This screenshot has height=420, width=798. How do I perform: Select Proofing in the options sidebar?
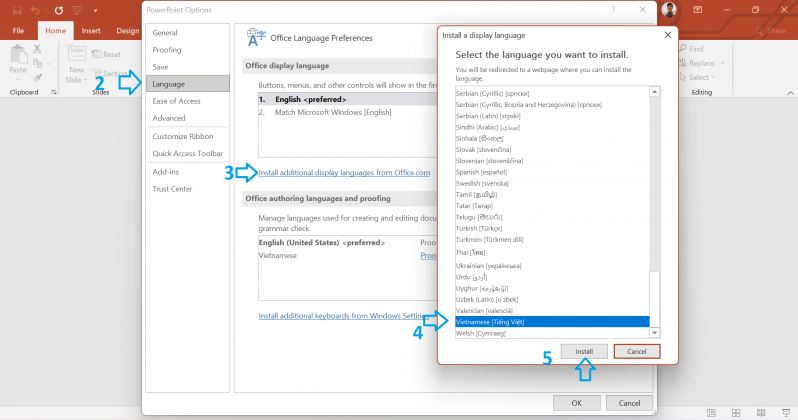click(167, 50)
